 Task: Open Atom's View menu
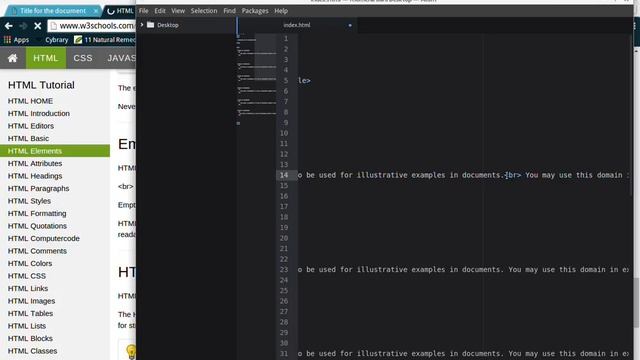pos(178,11)
